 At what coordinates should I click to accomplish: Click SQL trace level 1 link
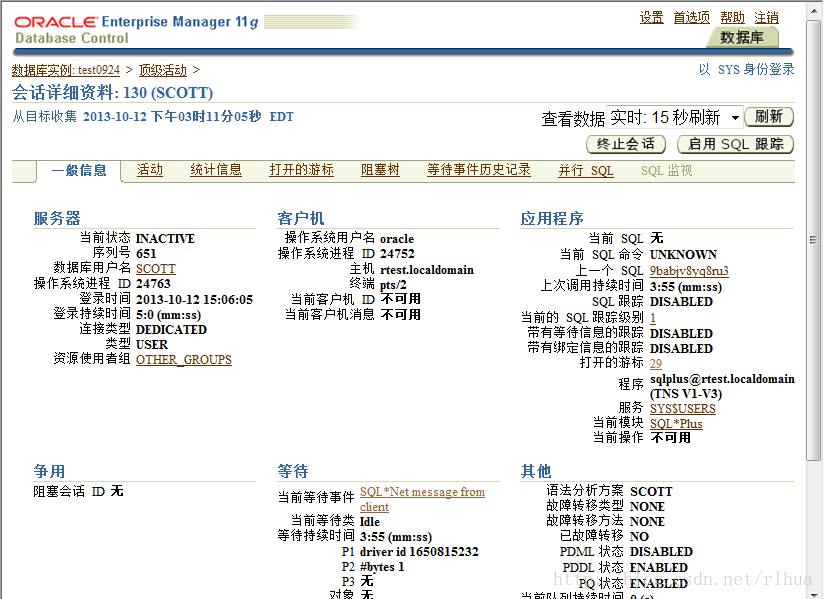point(653,318)
